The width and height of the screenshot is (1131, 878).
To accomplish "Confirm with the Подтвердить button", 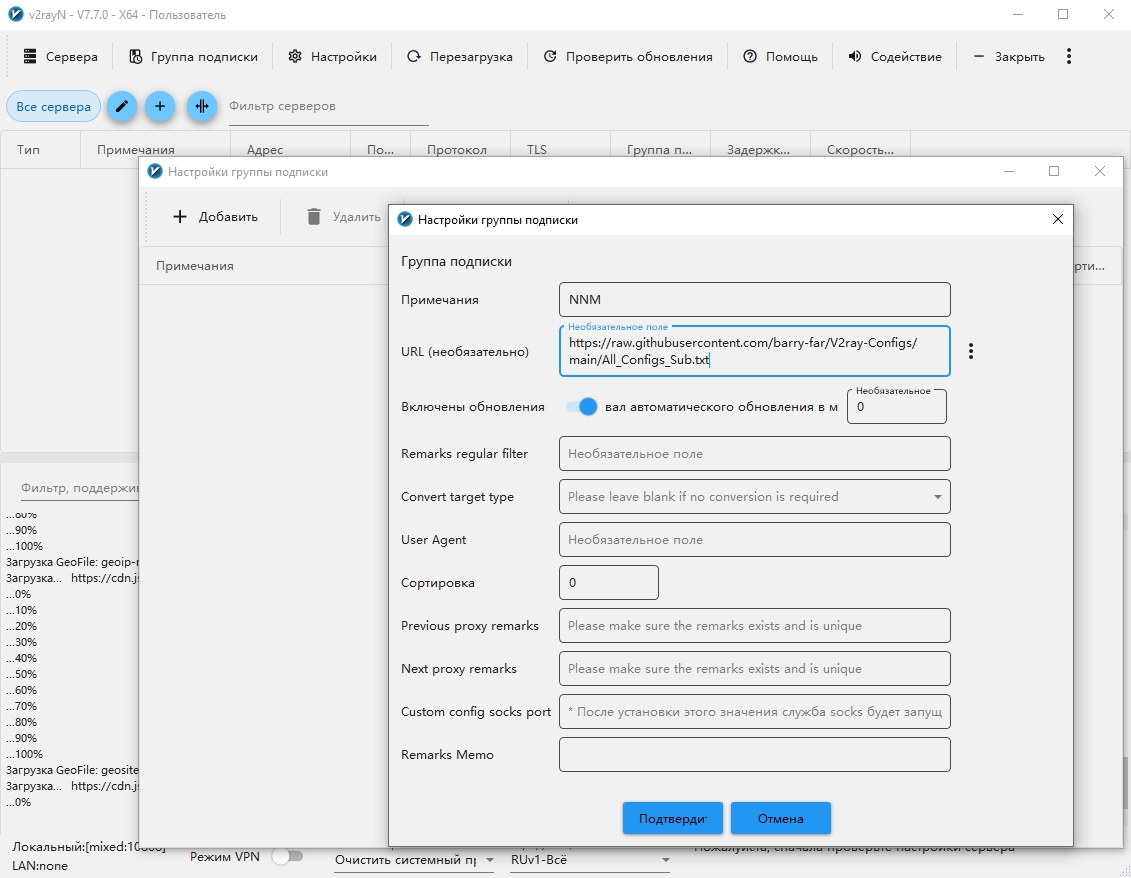I will pyautogui.click(x=672, y=818).
